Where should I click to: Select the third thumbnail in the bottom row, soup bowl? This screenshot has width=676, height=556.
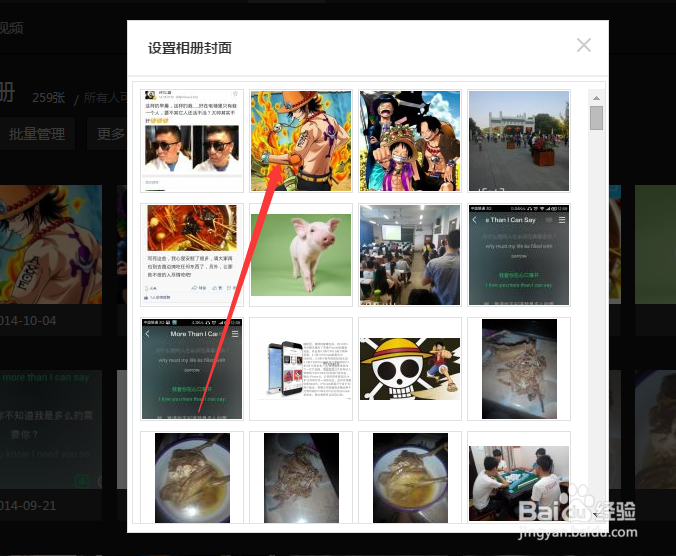[x=410, y=478]
